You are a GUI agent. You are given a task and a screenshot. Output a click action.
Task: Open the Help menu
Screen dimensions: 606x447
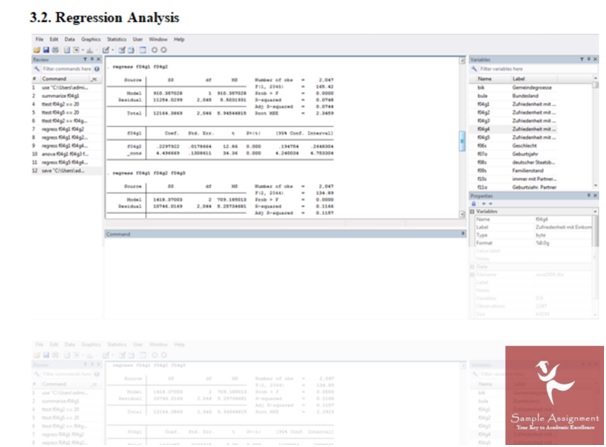point(179,39)
